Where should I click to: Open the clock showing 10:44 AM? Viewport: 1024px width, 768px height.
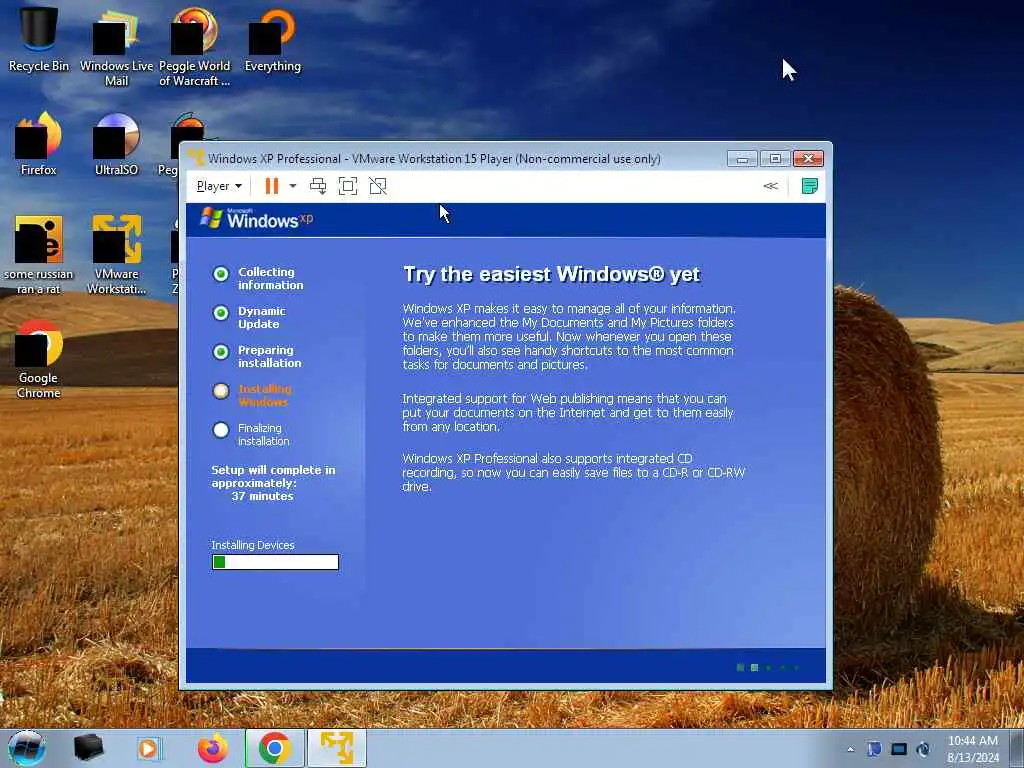973,749
